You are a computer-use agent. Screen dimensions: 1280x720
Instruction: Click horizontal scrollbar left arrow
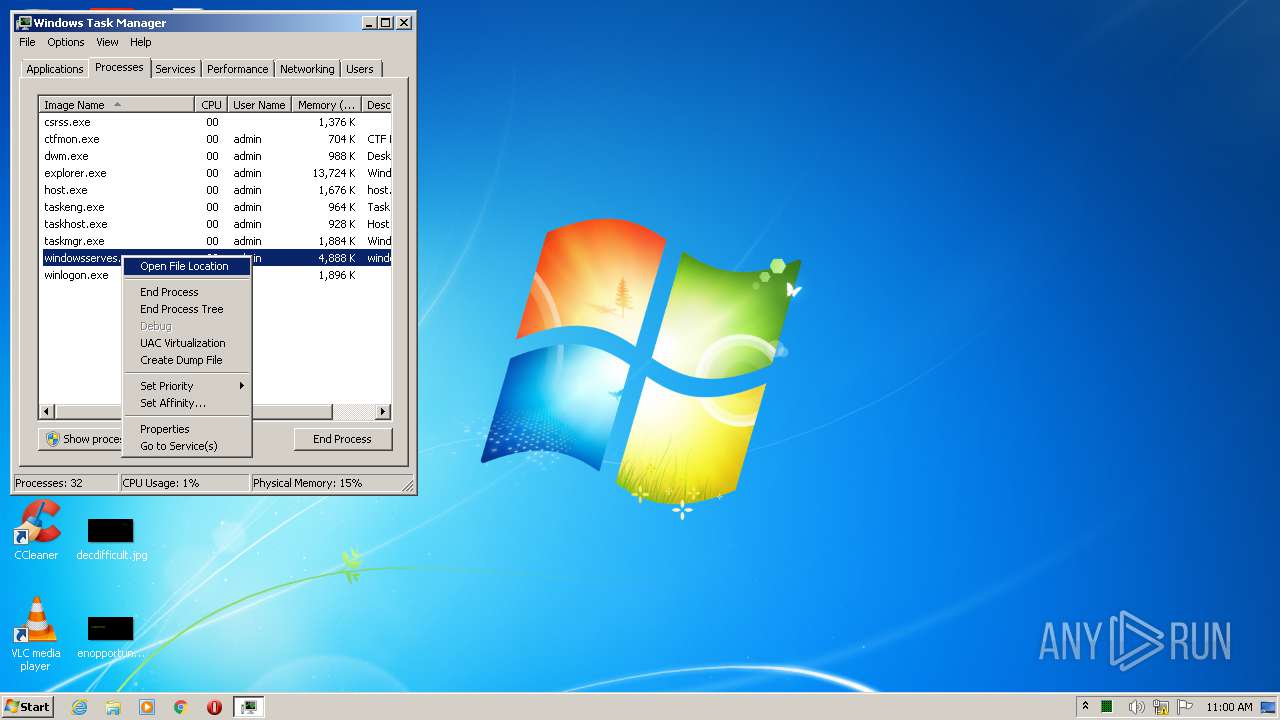(x=47, y=412)
